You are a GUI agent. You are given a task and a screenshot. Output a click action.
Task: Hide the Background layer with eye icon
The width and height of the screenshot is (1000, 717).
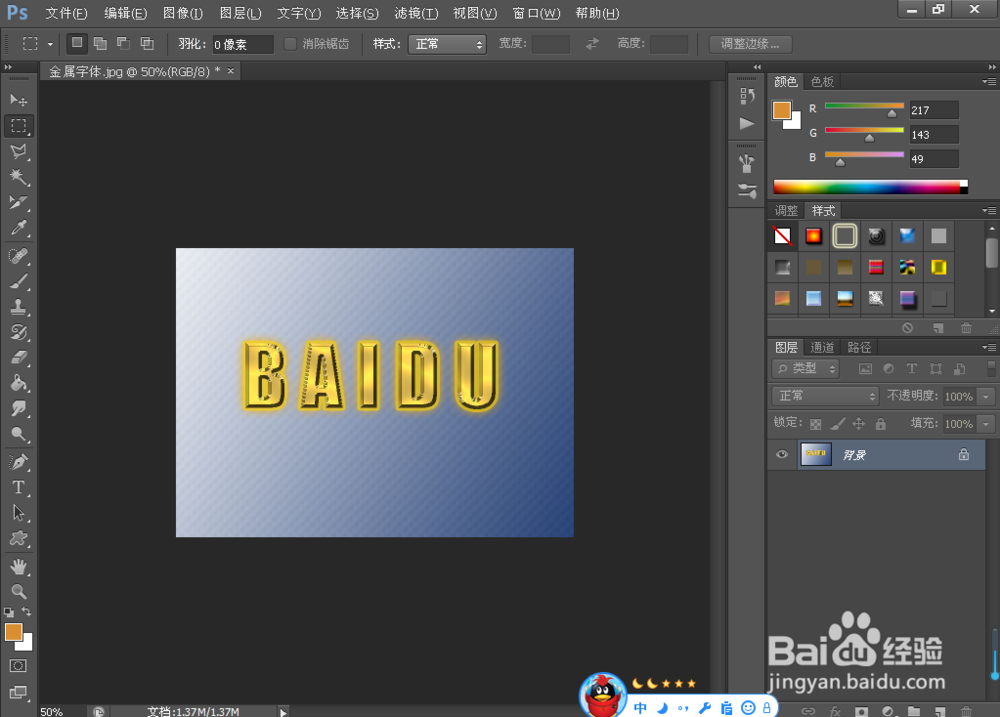(782, 455)
